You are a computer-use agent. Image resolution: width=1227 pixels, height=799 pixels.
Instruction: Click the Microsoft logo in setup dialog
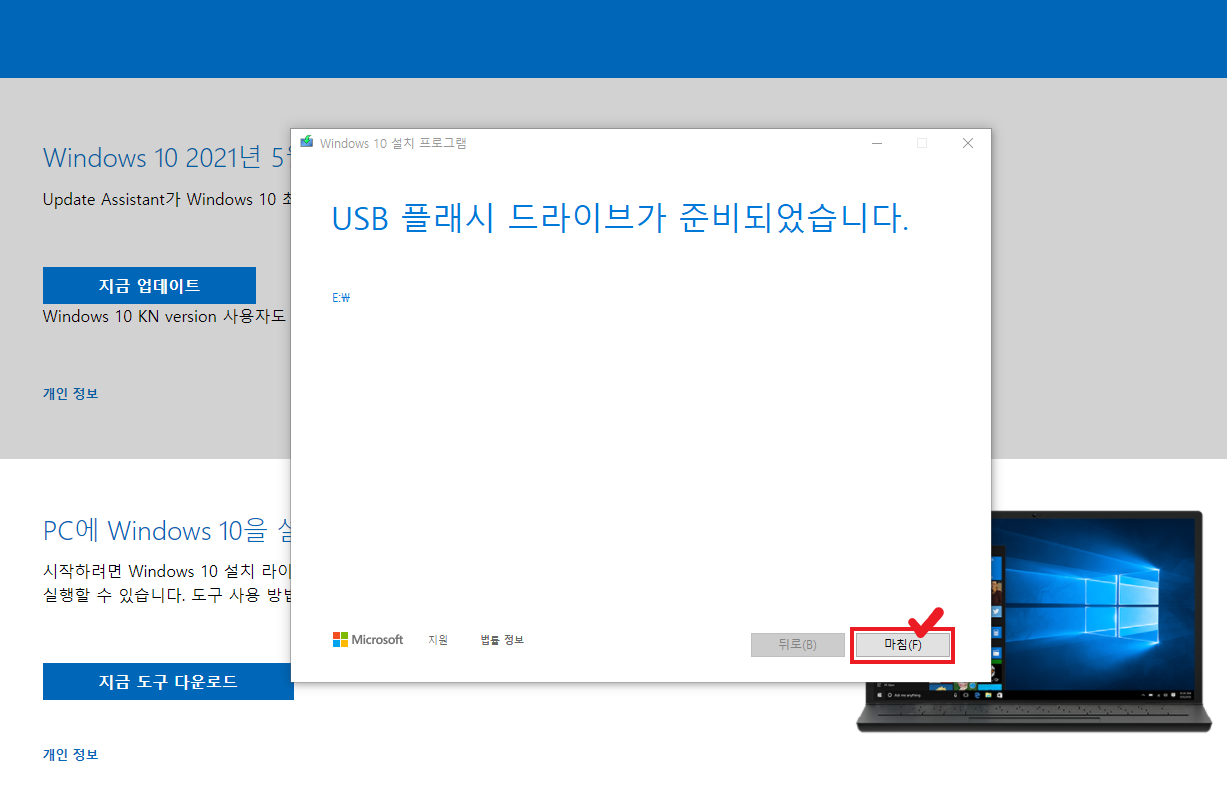[368, 640]
